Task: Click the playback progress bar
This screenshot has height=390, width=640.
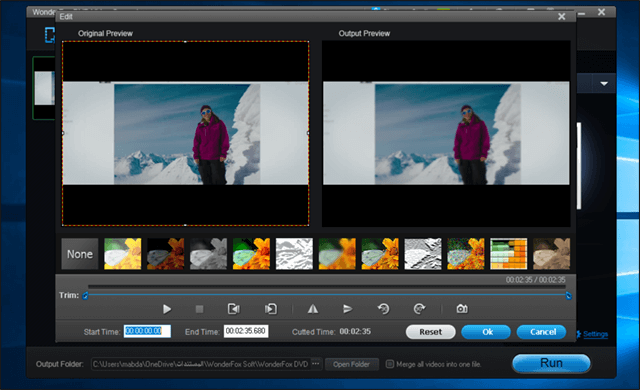Action: (x=327, y=287)
